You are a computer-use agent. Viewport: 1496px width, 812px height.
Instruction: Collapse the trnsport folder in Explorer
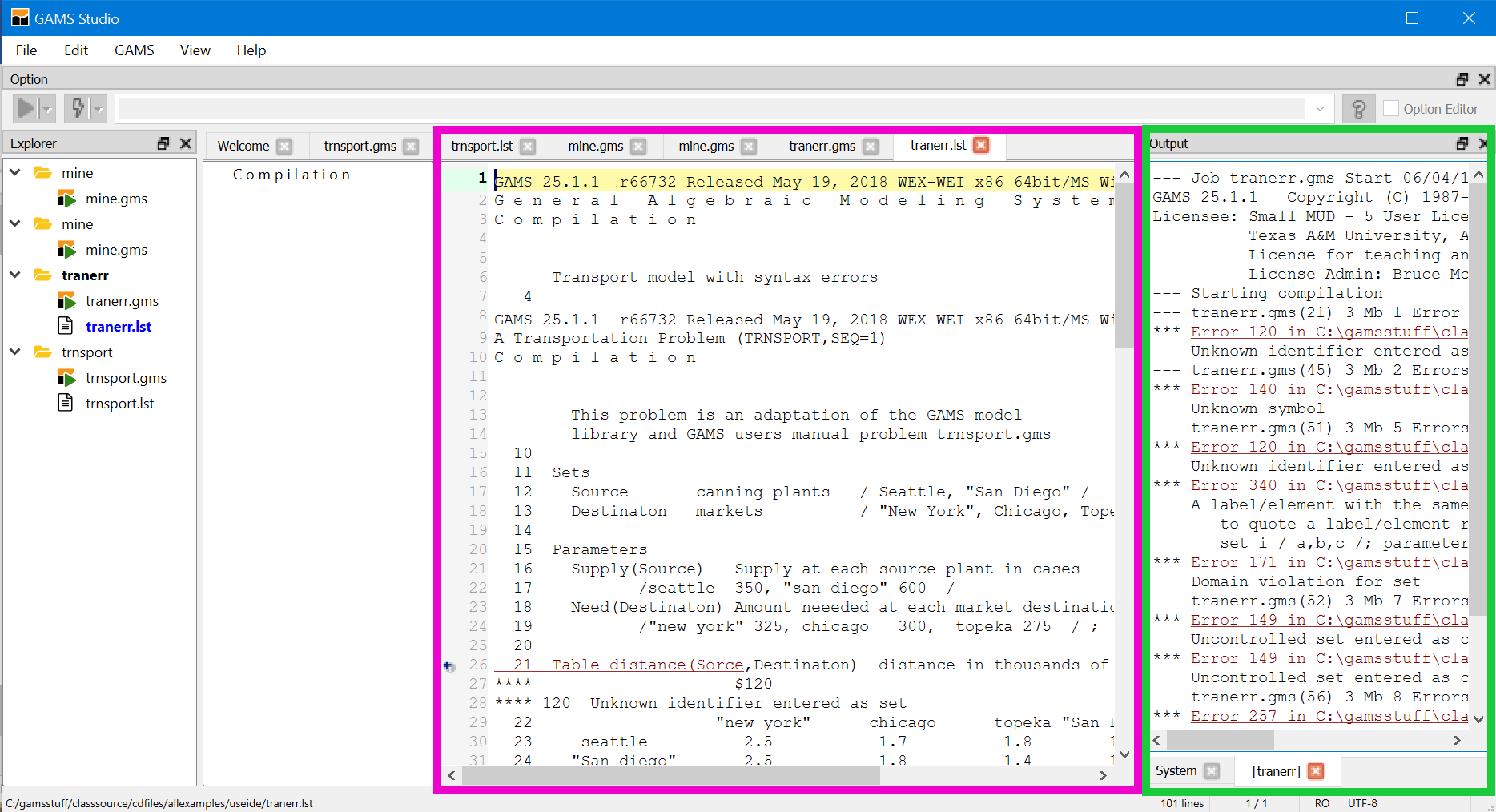pyautogui.click(x=15, y=352)
